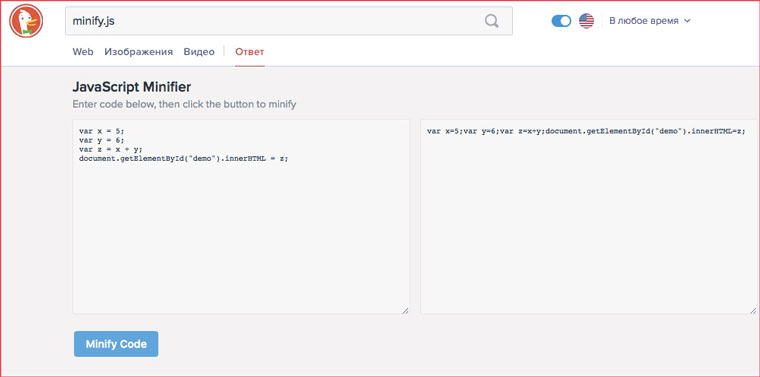Focus the left code input textarea
The height and width of the screenshot is (377, 760).
(x=241, y=217)
